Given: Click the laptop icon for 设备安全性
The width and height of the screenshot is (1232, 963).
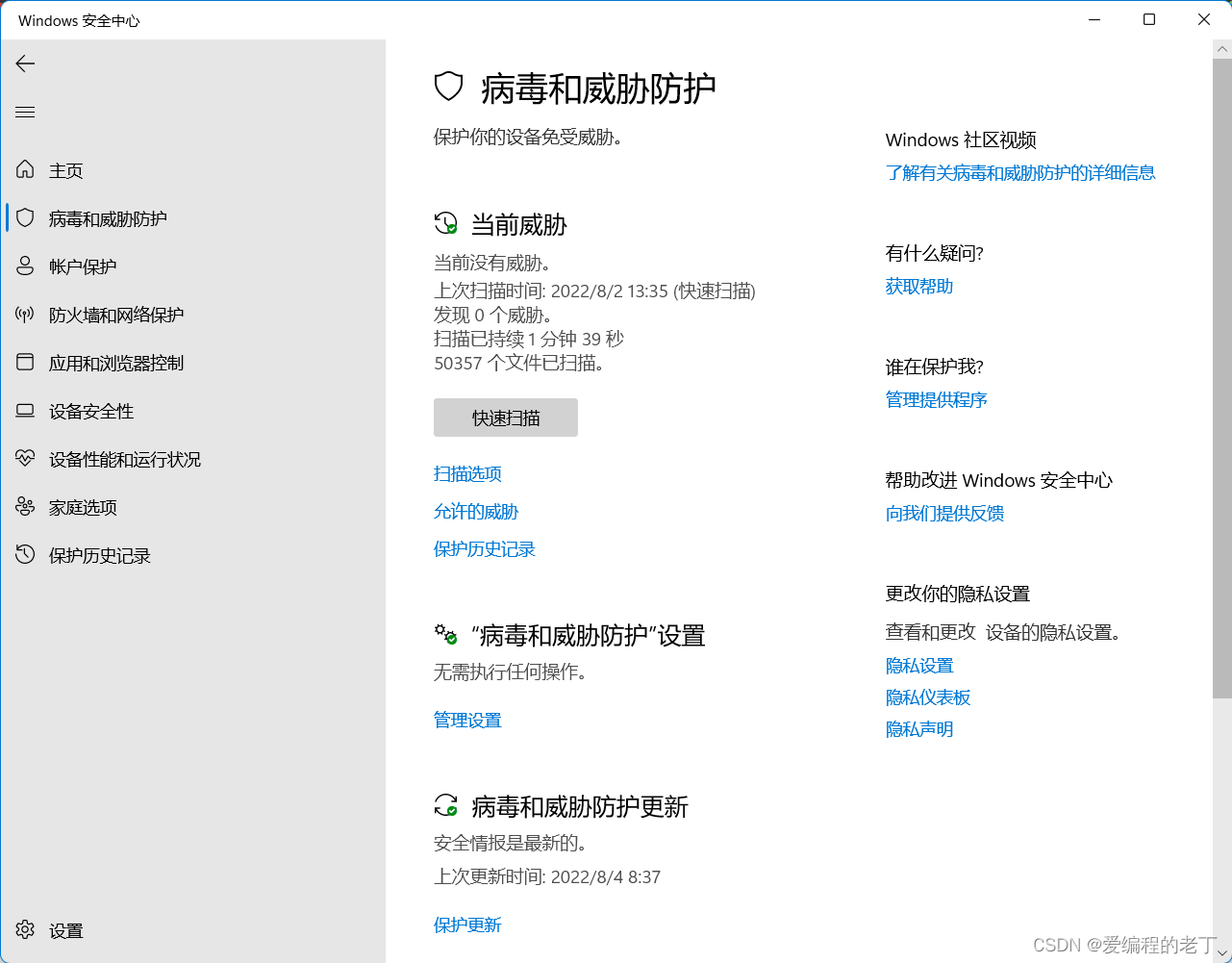Looking at the screenshot, I should tap(25, 411).
